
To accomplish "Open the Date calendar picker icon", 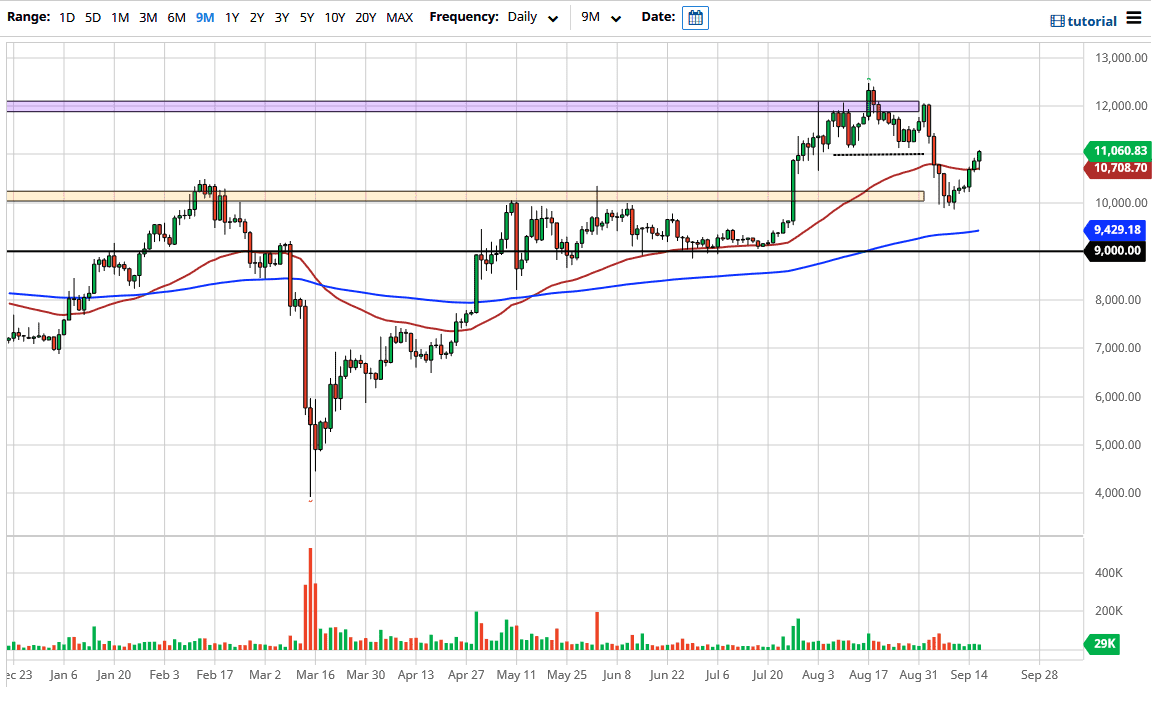I will (x=695, y=17).
